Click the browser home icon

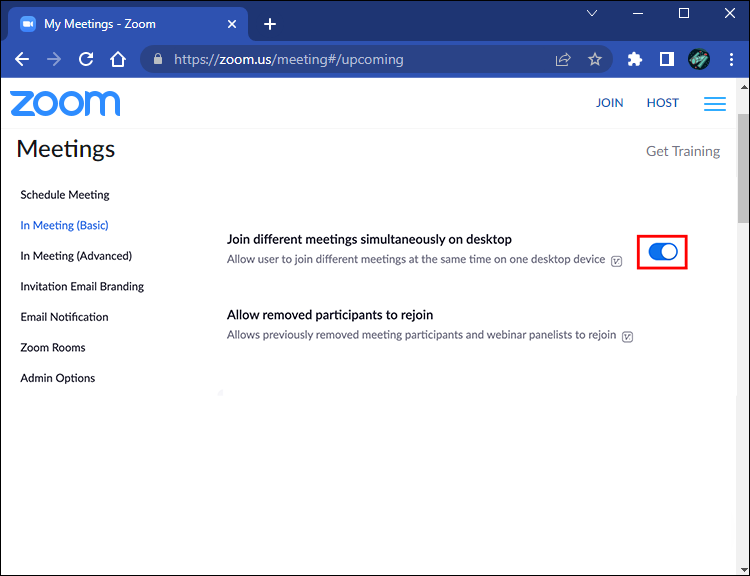pos(118,59)
